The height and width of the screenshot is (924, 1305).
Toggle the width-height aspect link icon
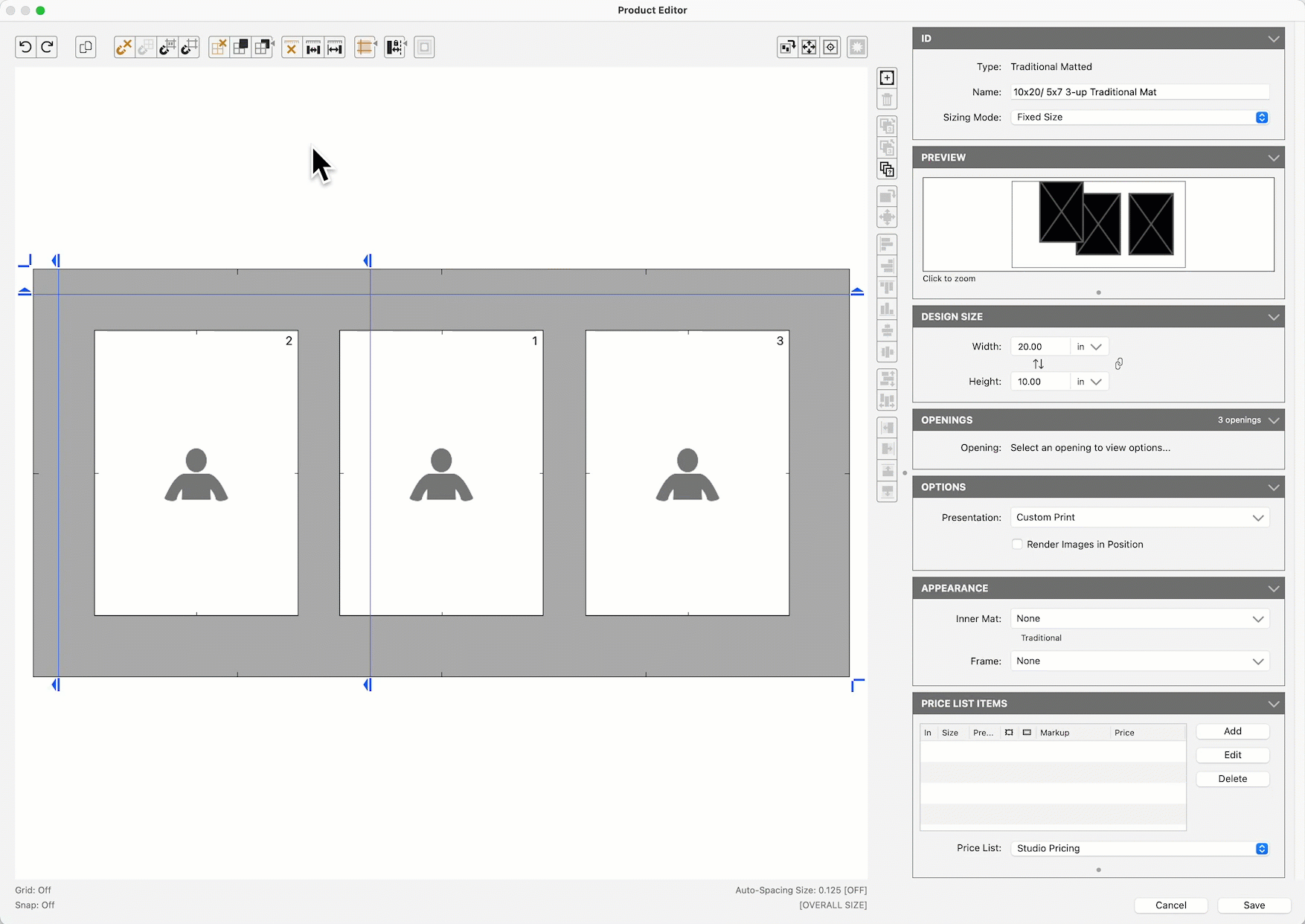(1118, 364)
